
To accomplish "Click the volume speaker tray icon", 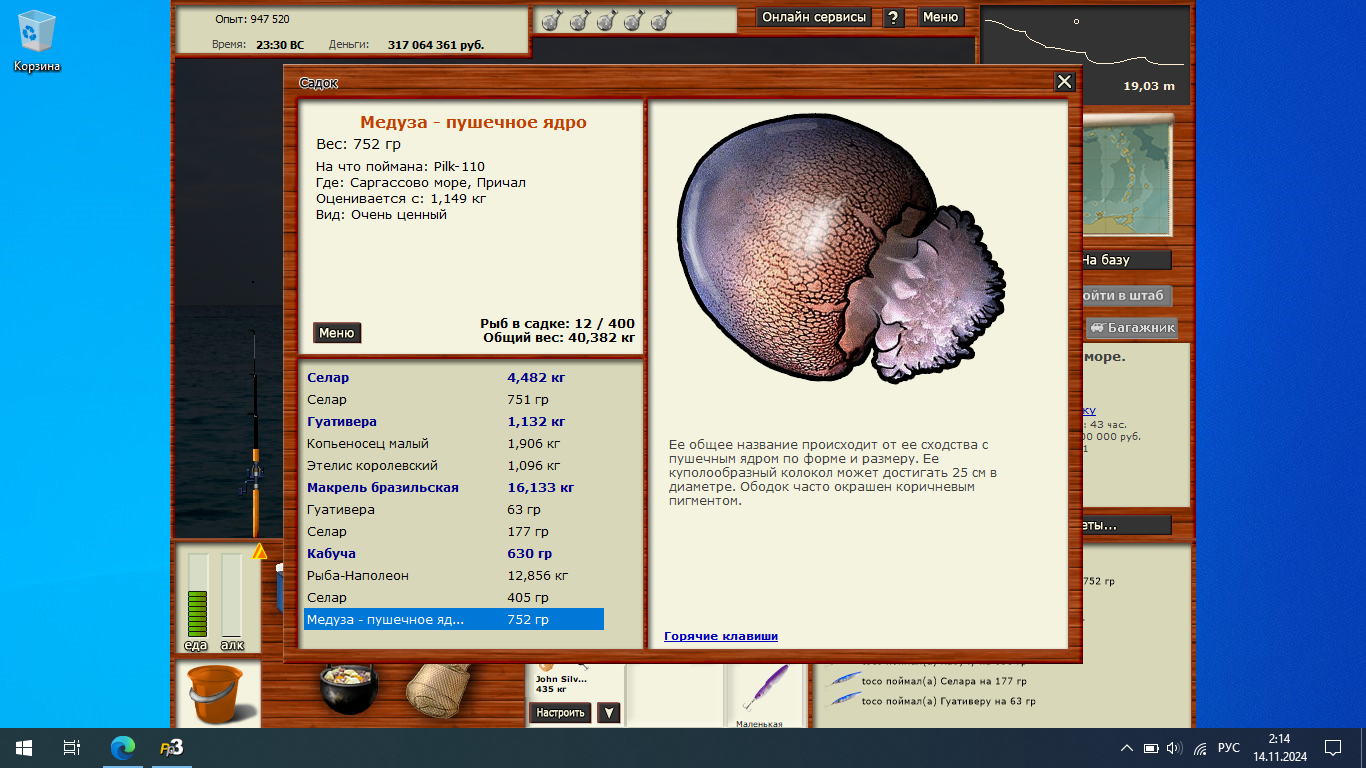I will coord(1175,747).
